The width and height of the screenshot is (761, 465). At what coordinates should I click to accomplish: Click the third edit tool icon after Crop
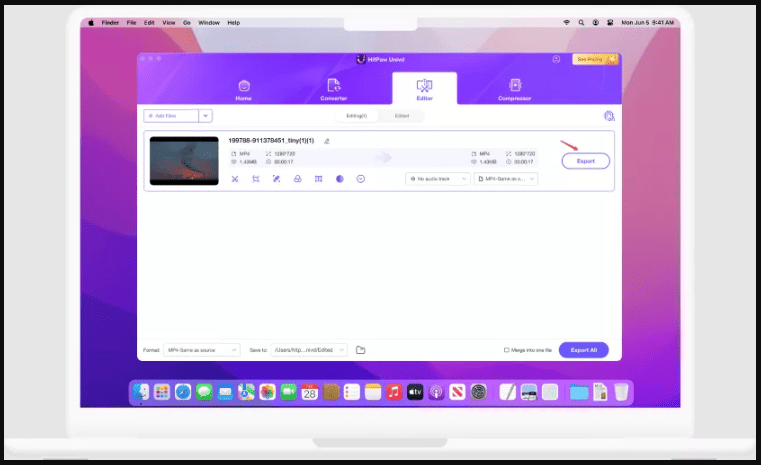277,179
